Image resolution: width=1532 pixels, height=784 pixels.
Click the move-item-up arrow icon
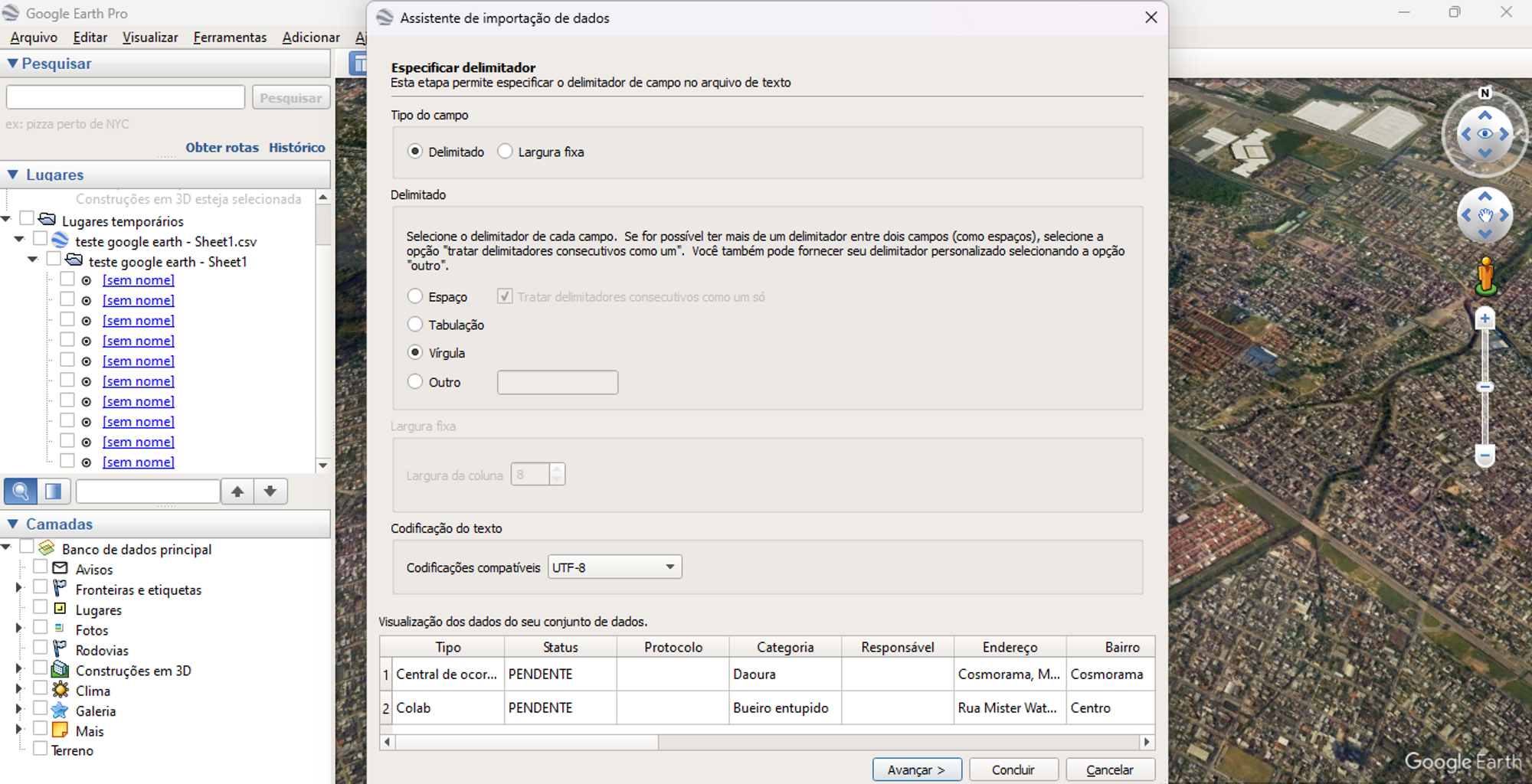pos(237,491)
